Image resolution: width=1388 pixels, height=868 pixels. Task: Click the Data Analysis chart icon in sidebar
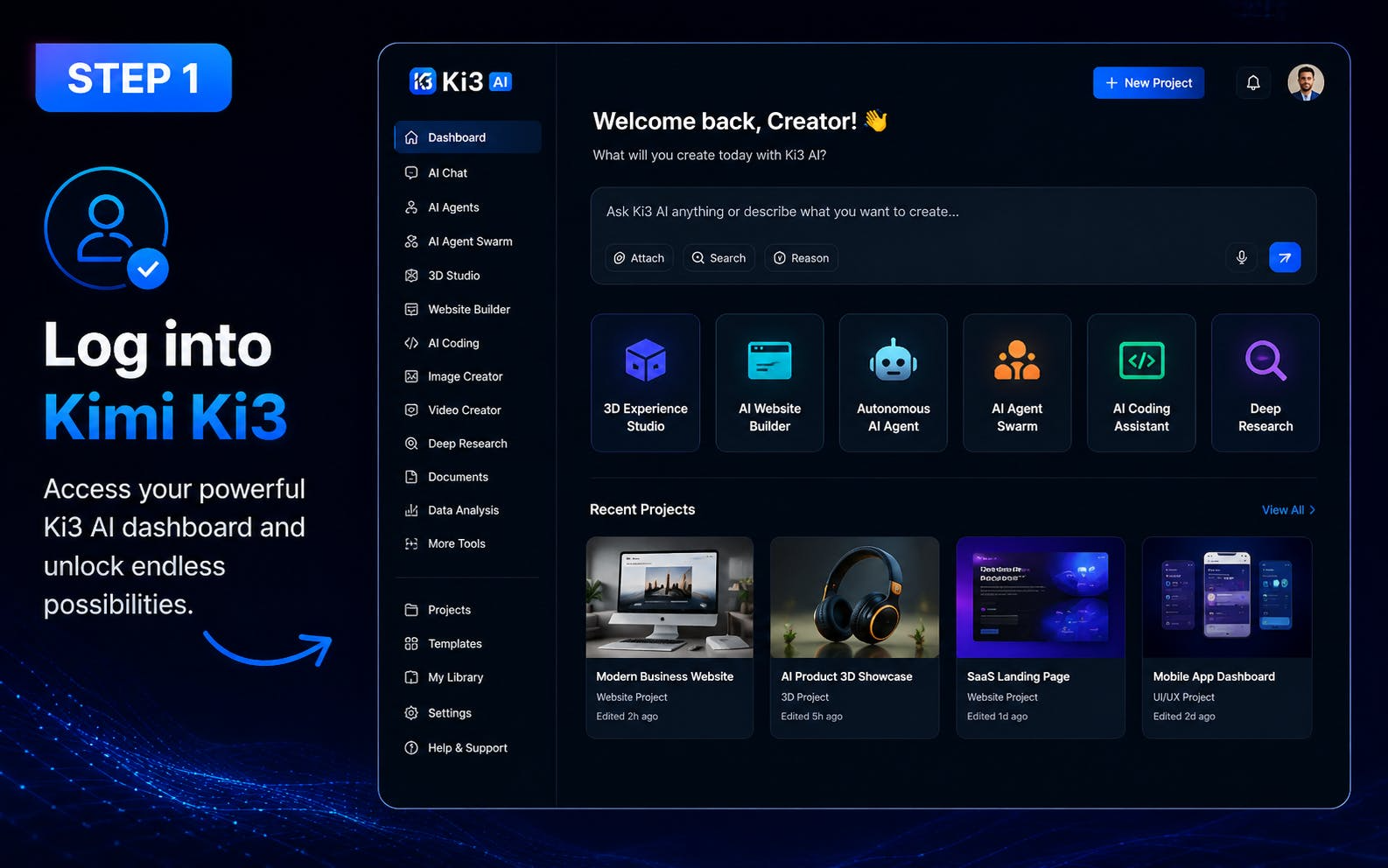click(x=411, y=510)
